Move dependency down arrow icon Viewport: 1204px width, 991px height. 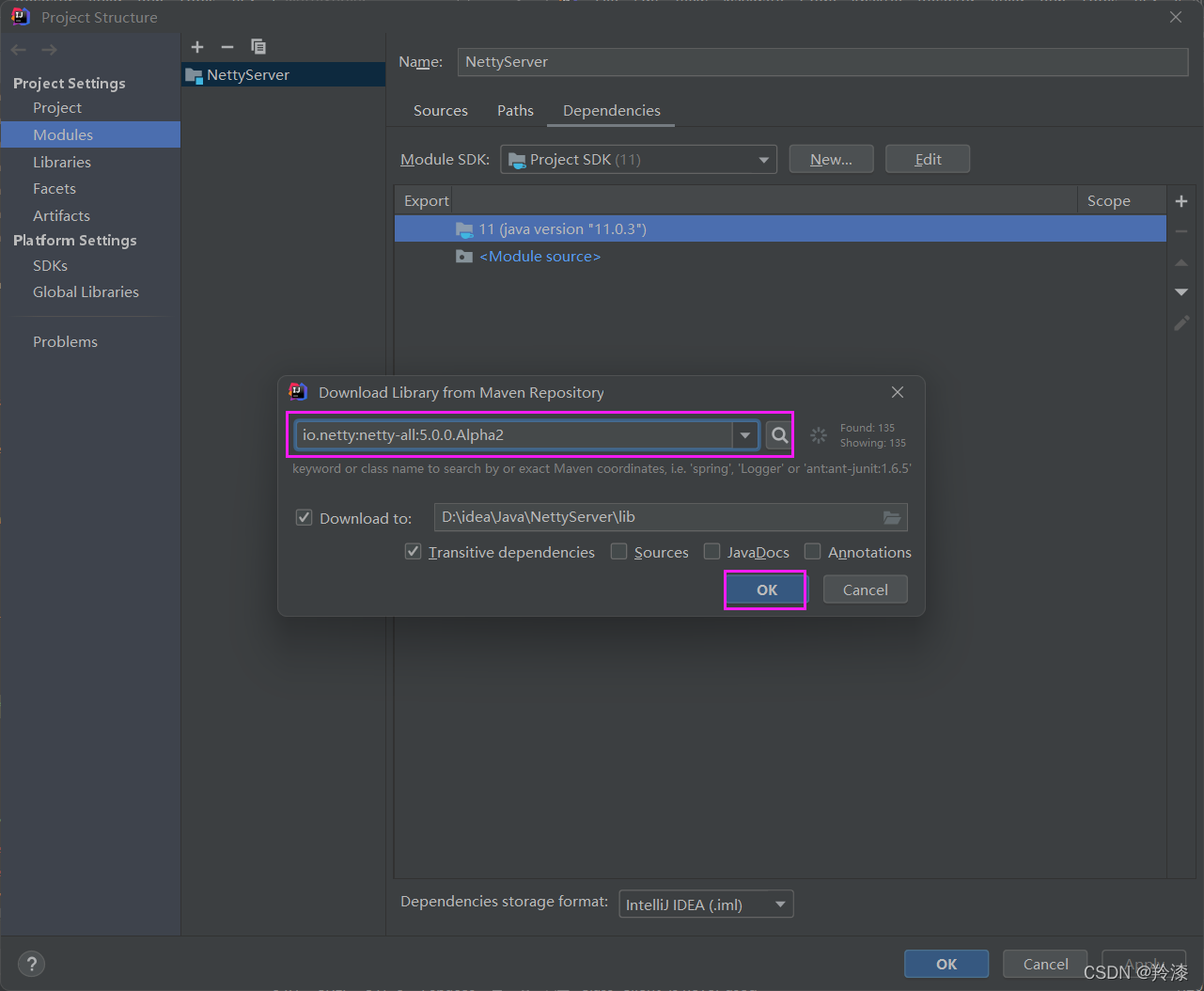coord(1181,292)
